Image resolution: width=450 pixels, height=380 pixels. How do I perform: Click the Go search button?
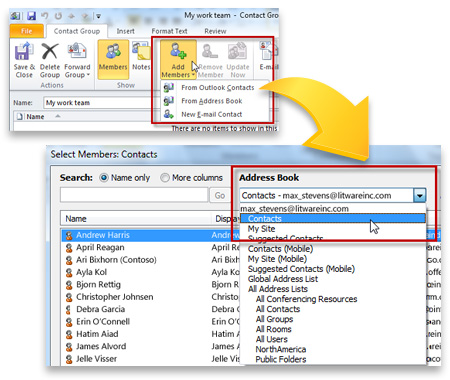tap(220, 195)
